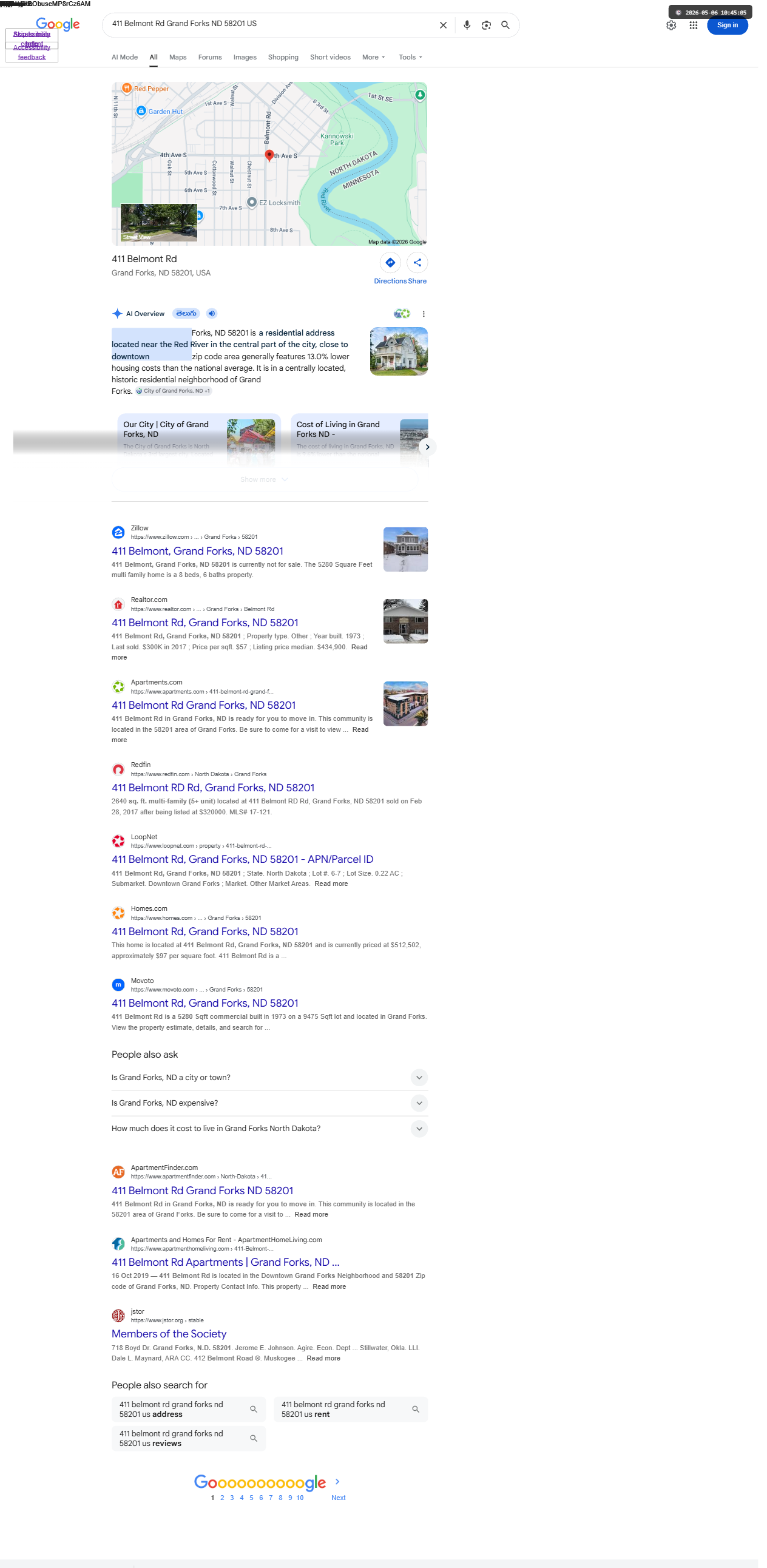Click related search ending in 'rent'
The height and width of the screenshot is (1568, 767).
pyautogui.click(x=351, y=1409)
